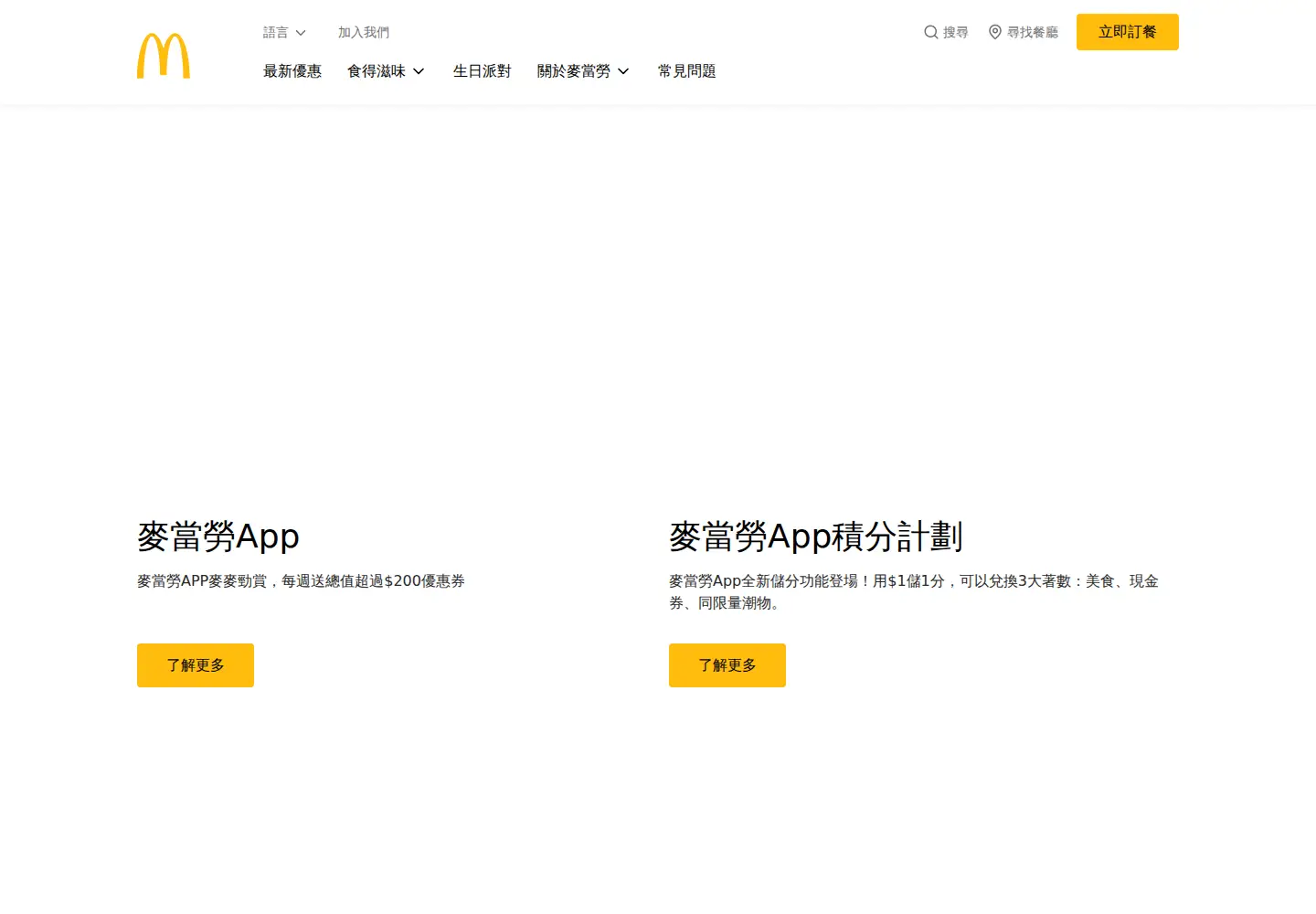Open the 食得滋味 menu item
1316x914 pixels.
[377, 71]
